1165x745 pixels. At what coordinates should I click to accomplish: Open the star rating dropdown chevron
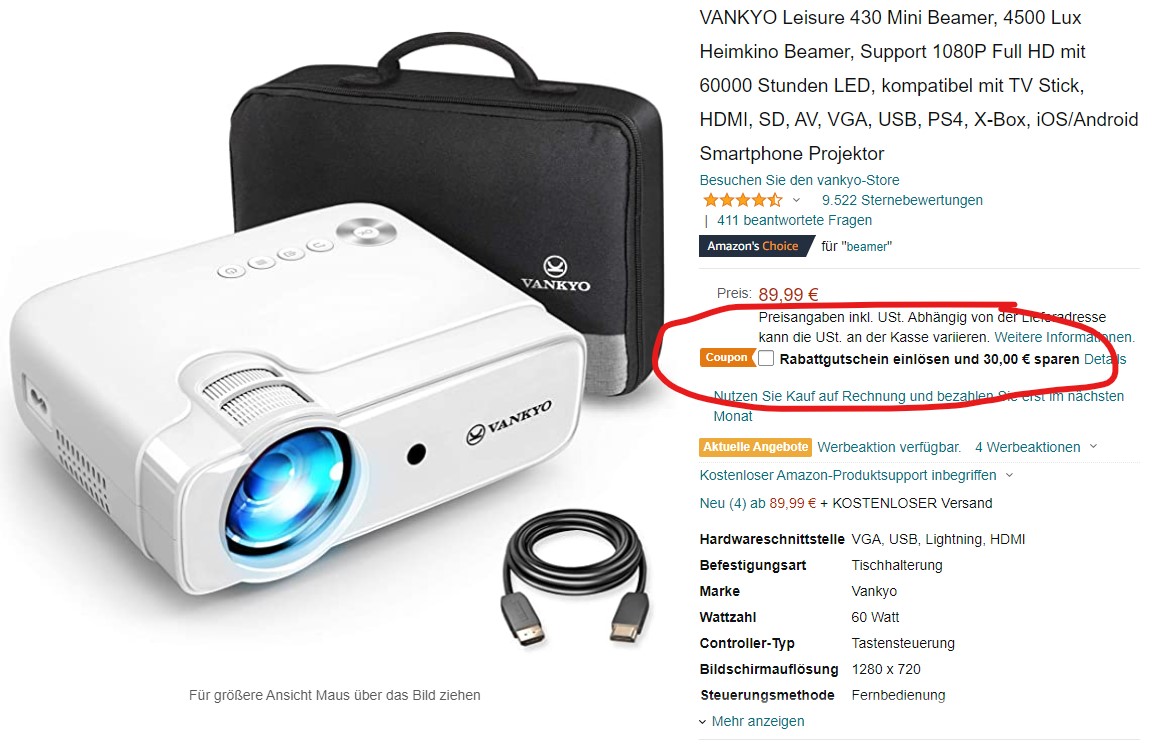(x=796, y=201)
